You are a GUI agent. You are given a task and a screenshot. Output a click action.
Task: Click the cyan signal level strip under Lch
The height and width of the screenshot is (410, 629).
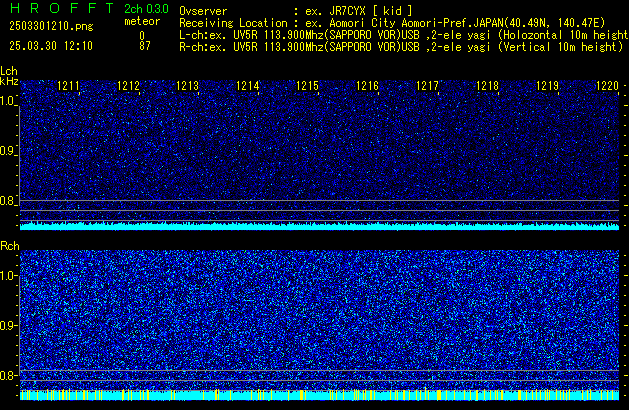click(x=319, y=226)
